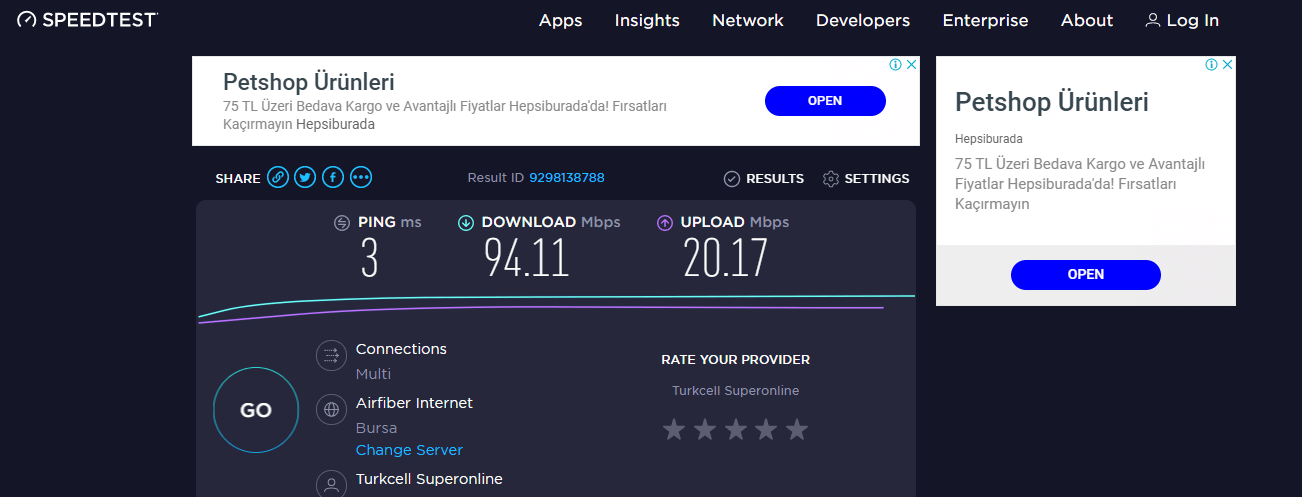Click the Connections mode icon
Viewport: 1302px width, 497px height.
tap(331, 355)
